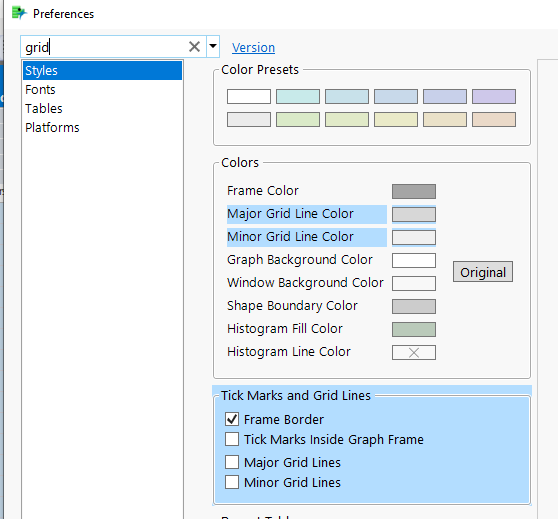Choose the light blue color preset
558x519 pixels.
coord(347,96)
